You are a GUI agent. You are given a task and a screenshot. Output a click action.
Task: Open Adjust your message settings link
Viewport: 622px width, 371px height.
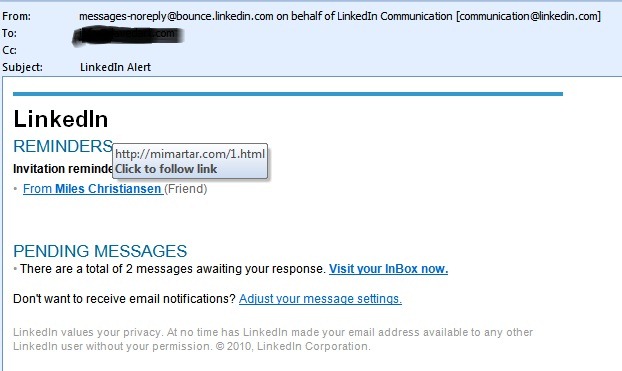click(320, 298)
